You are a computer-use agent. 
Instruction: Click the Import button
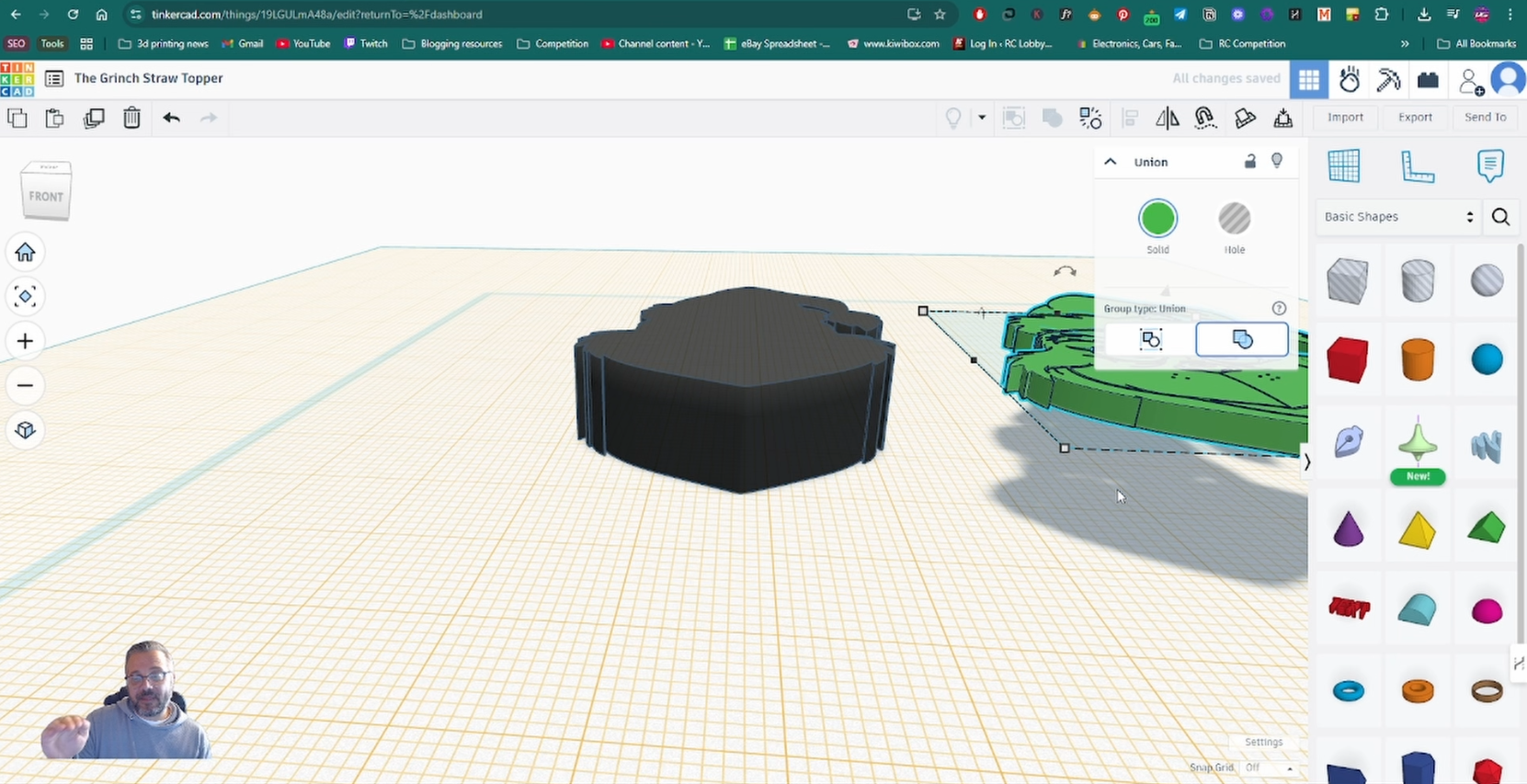[1345, 118]
